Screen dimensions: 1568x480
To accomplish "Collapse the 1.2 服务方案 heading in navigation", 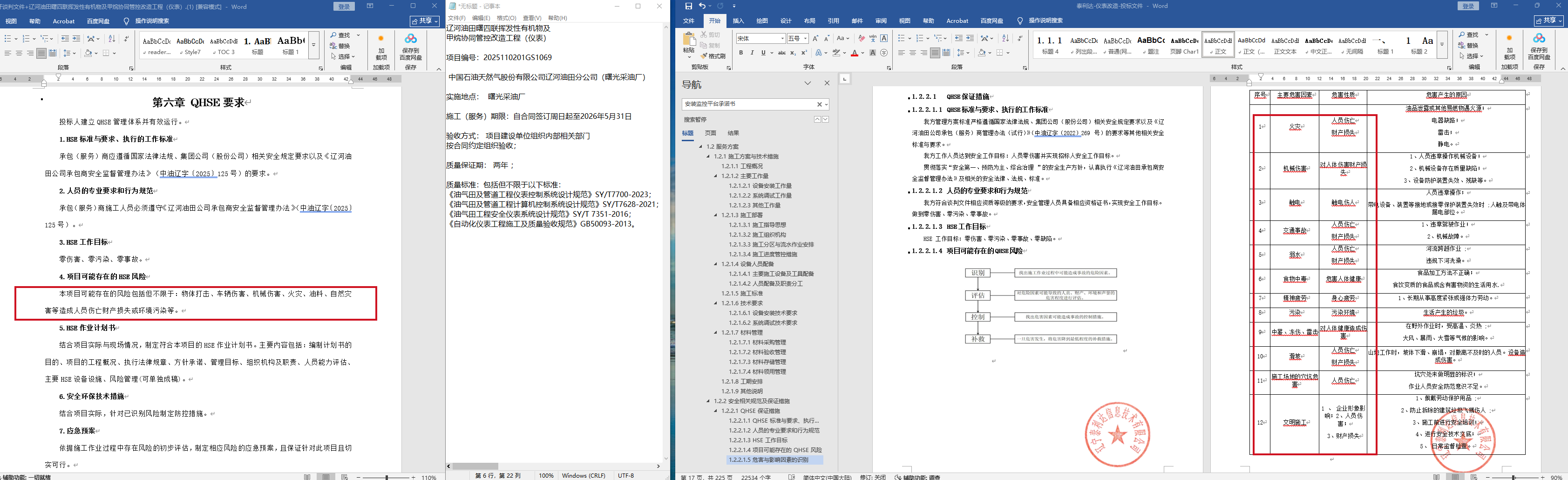I will [x=700, y=147].
